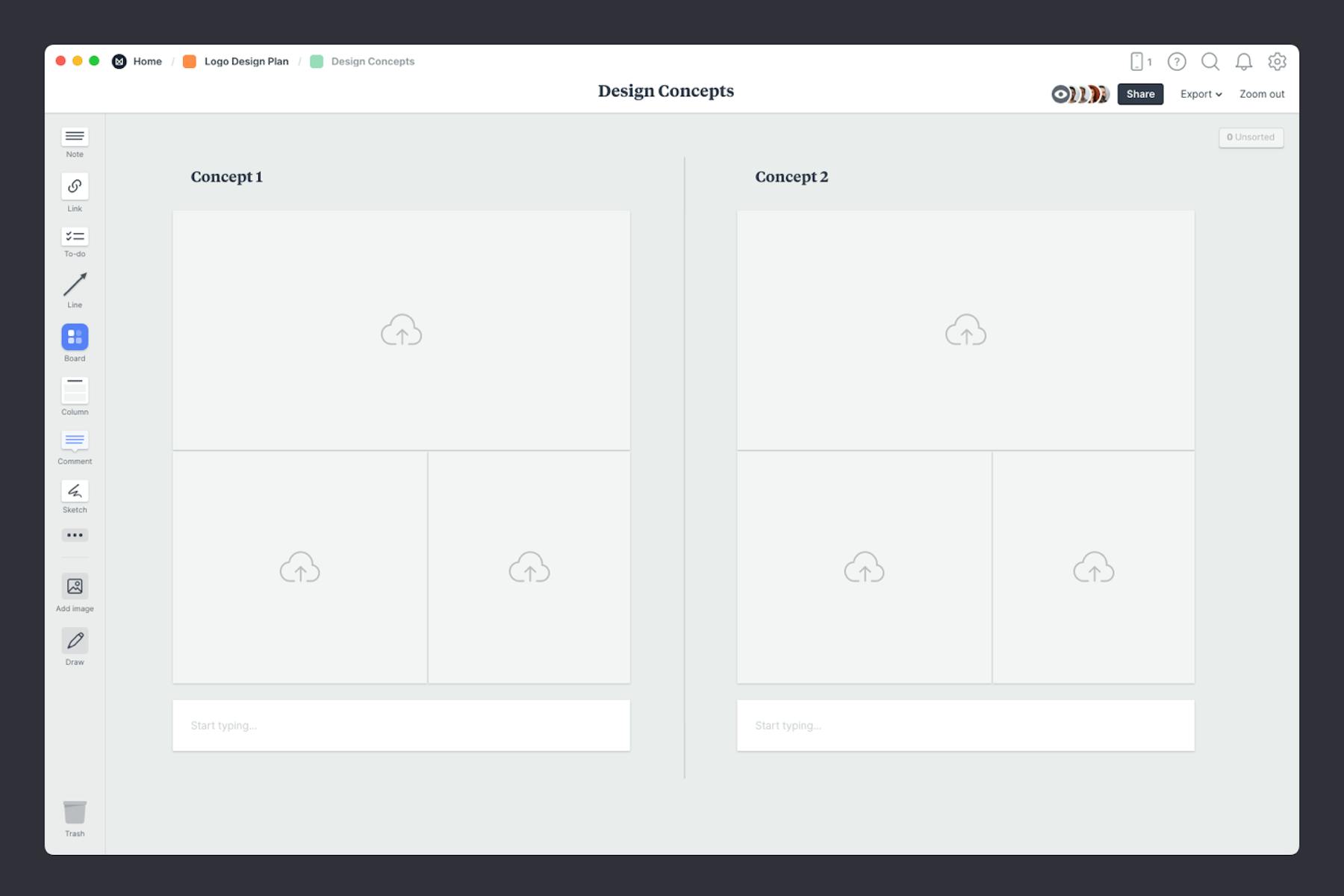Navigate to Logo Design Plan breadcrumb
The width and height of the screenshot is (1344, 896).
click(x=247, y=61)
